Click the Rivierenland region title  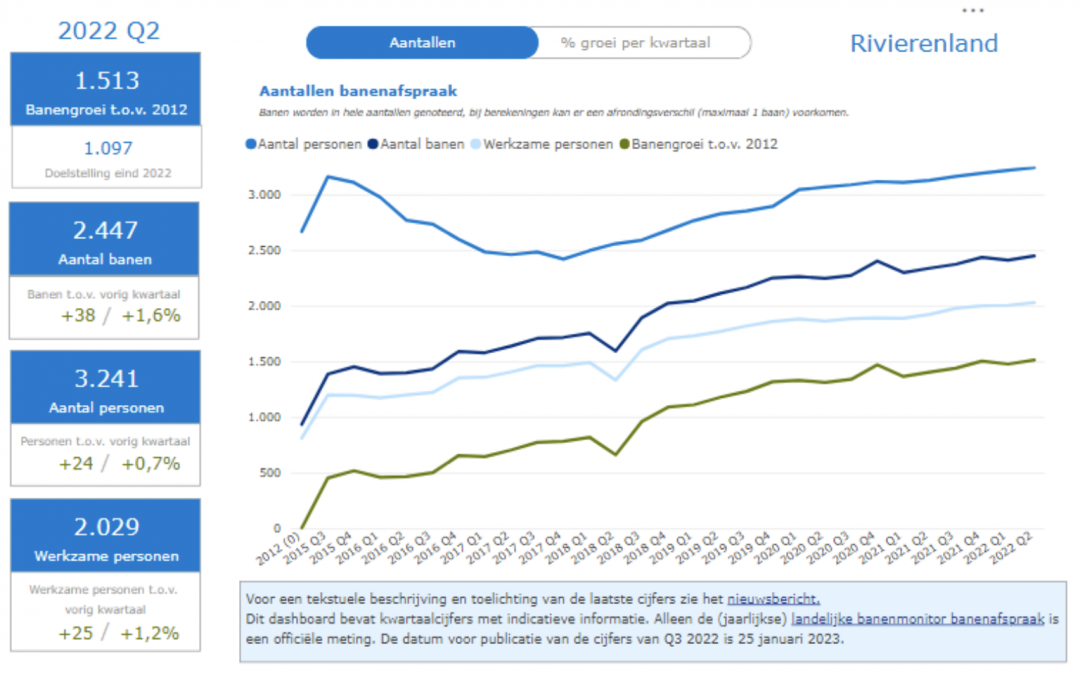click(923, 43)
